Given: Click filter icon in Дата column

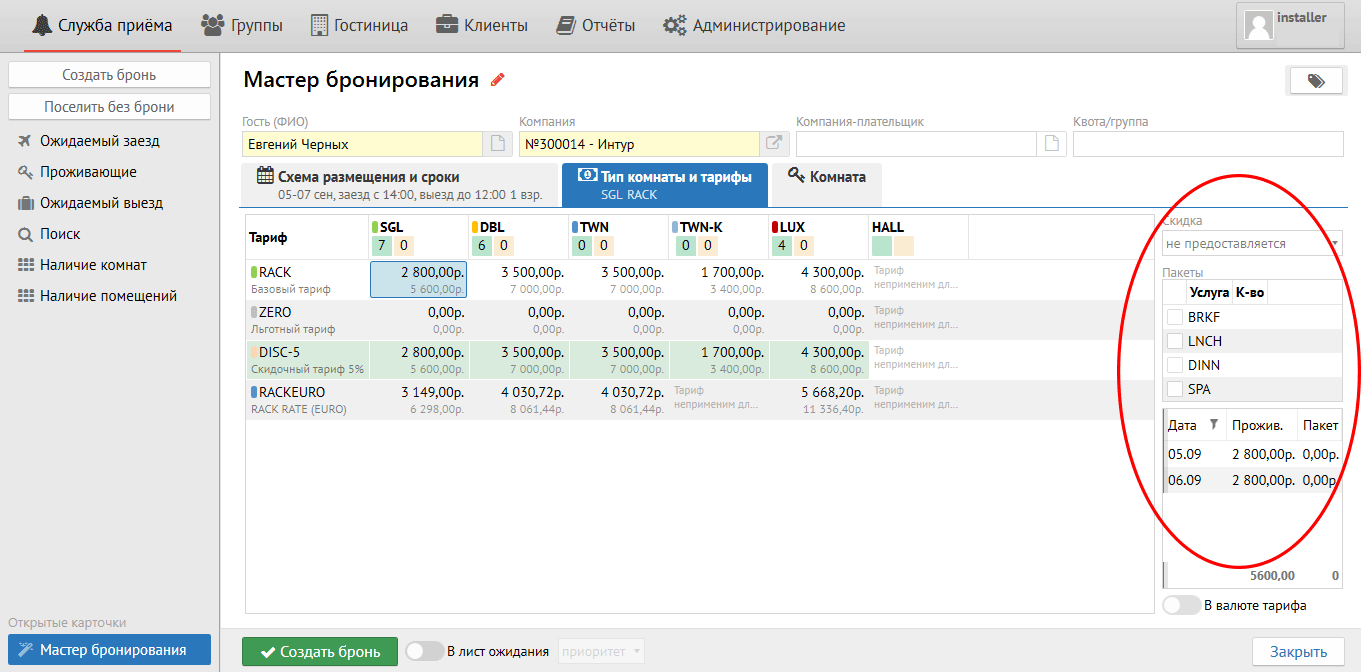Looking at the screenshot, I should tap(1214, 425).
